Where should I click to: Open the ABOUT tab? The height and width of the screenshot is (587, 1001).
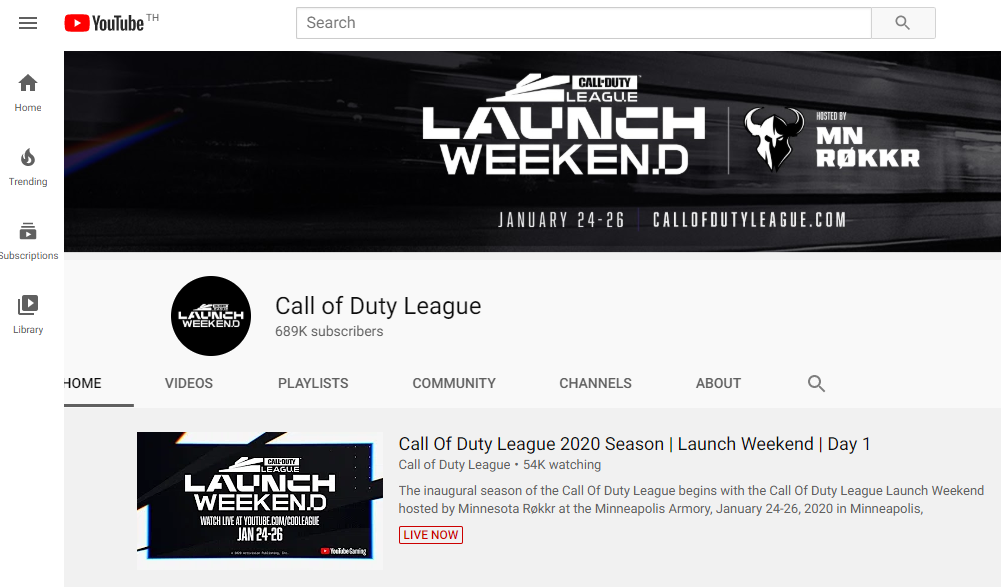click(x=718, y=383)
